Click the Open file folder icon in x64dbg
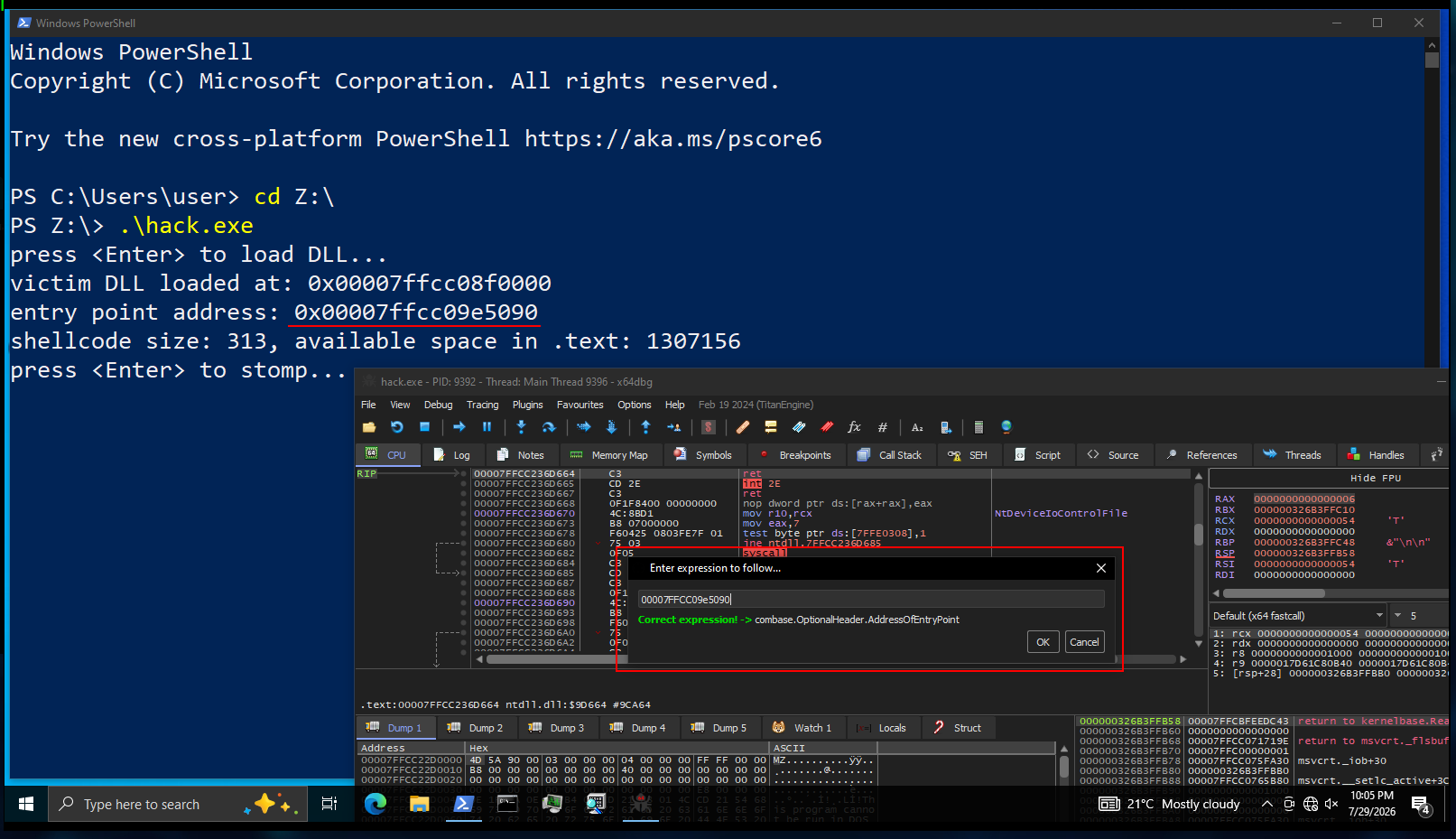 369,427
